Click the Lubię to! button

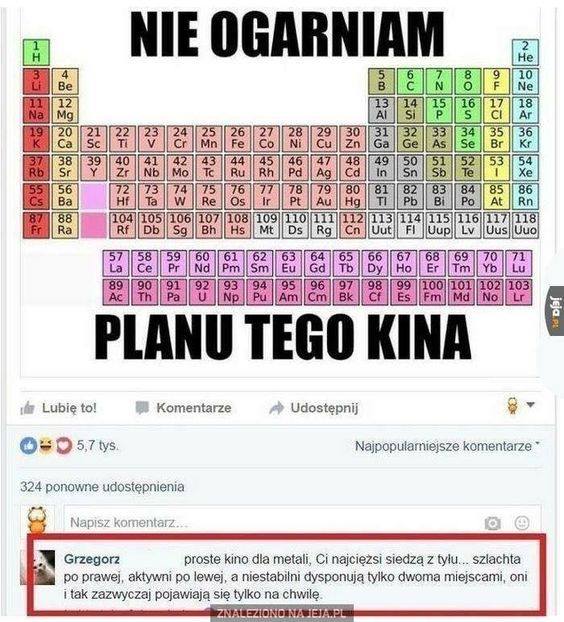click(59, 408)
